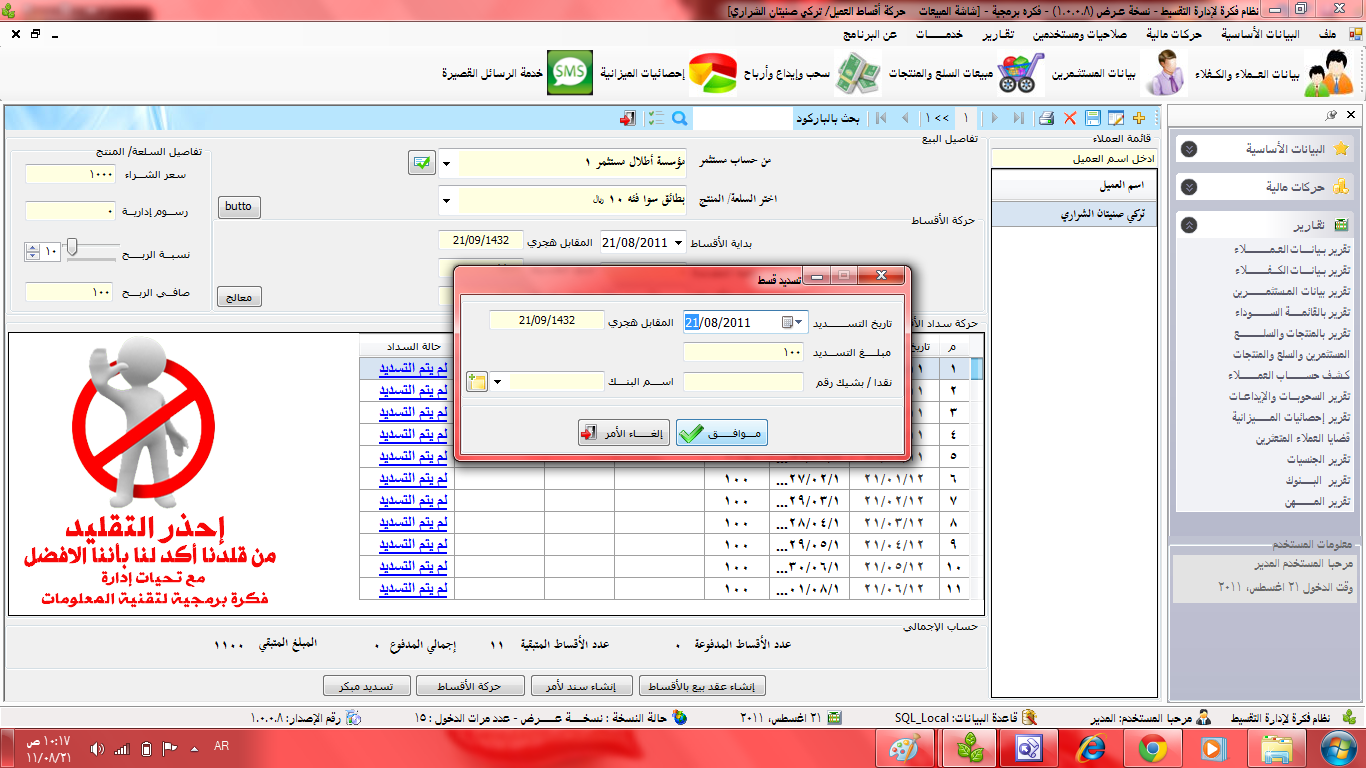Click the add-bank icon in the payment dialog (تسديد قسط)
Image resolution: width=1366 pixels, height=768 pixels.
[x=477, y=382]
